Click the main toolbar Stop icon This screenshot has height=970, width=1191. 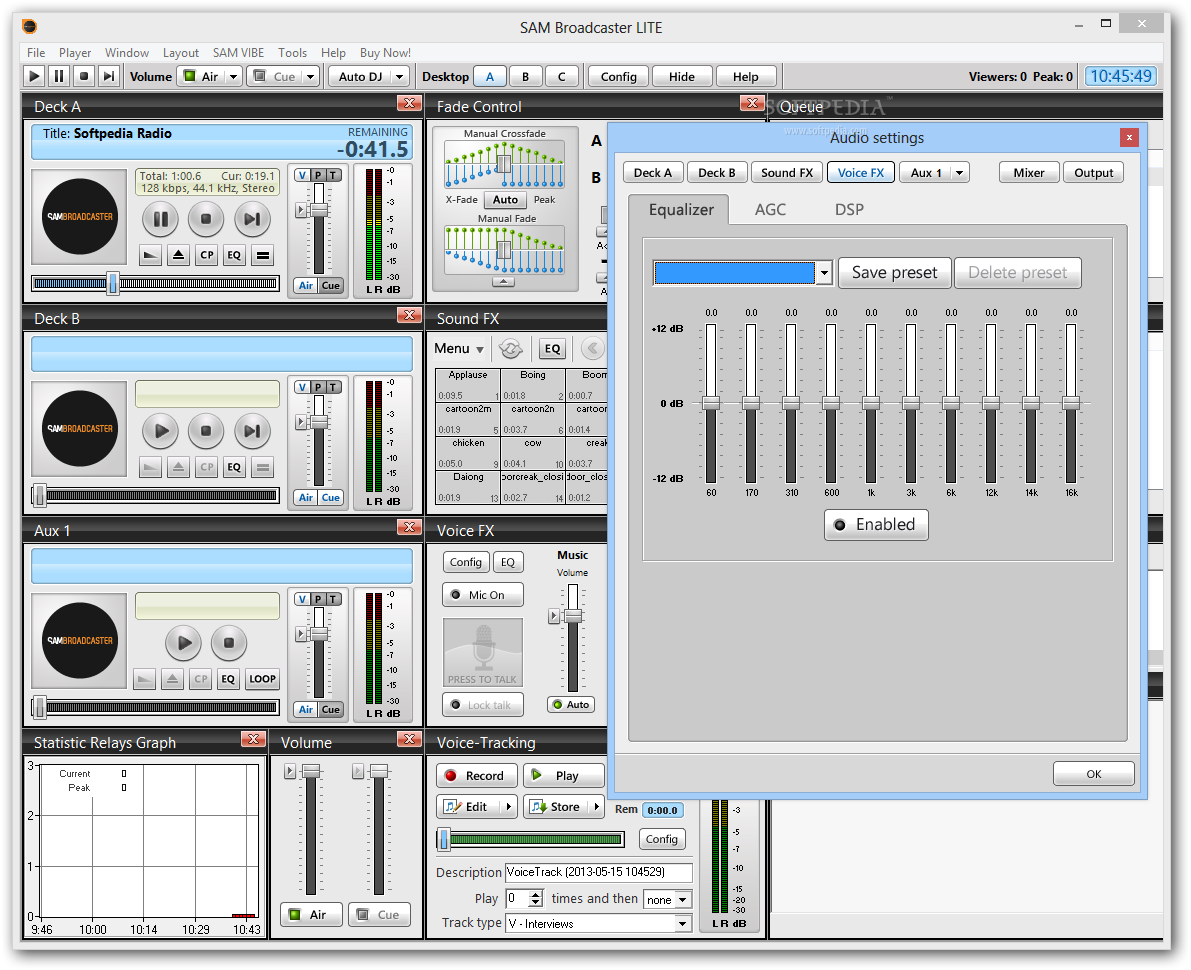84,76
